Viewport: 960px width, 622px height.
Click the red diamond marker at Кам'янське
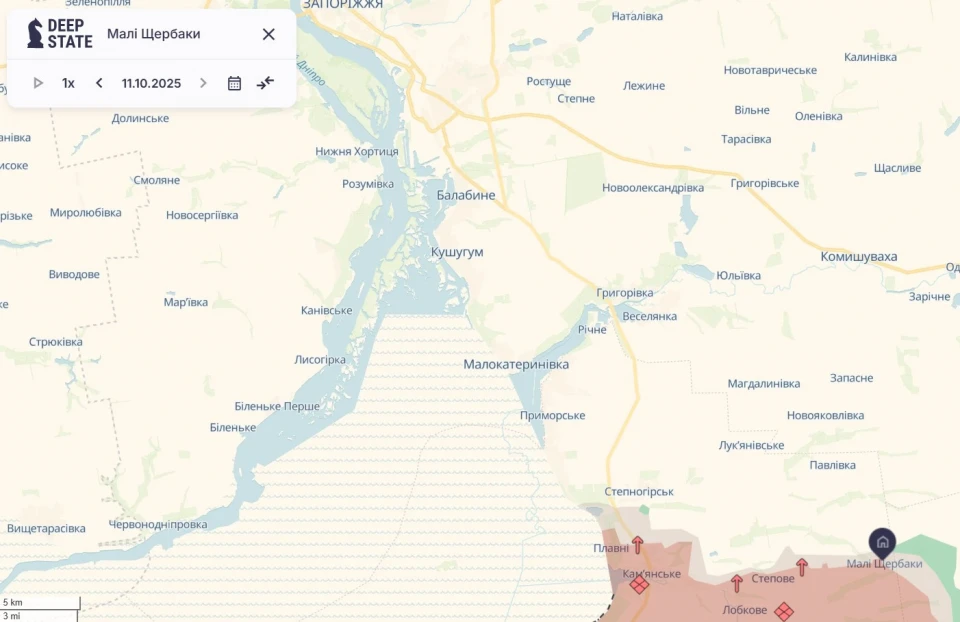point(639,585)
